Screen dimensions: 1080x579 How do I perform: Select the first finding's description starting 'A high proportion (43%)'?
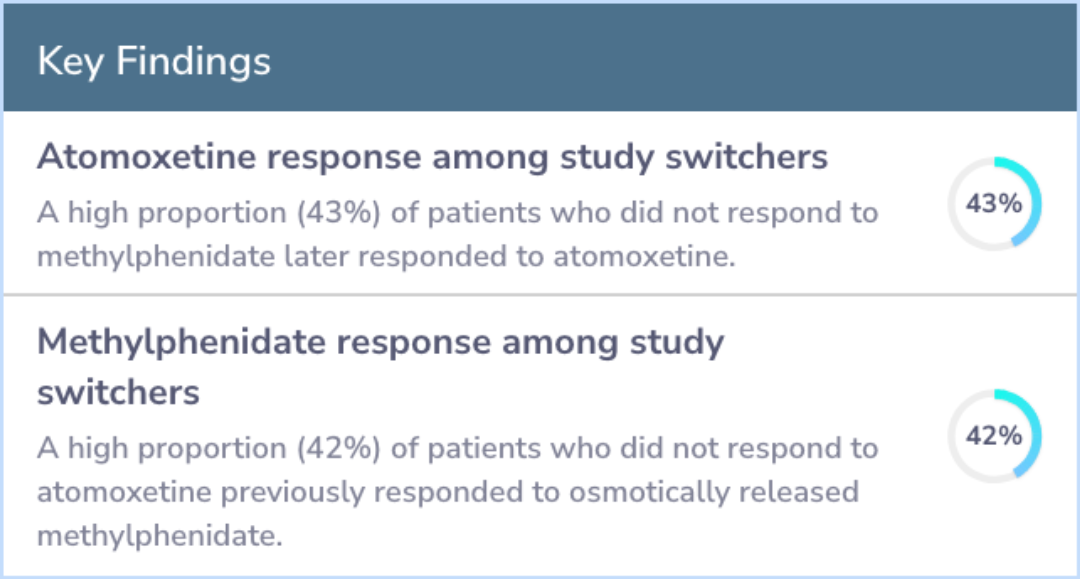[457, 234]
